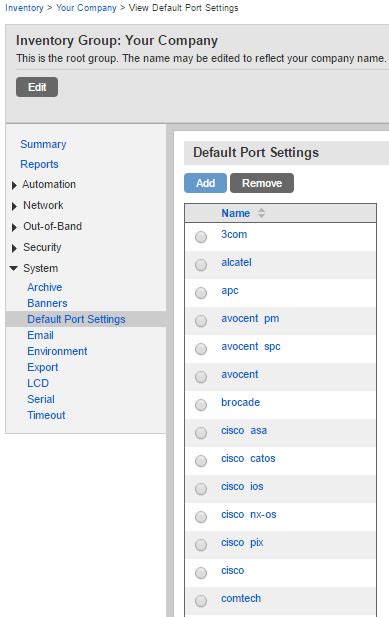Screen dimensions: 389x617
Task: Select the 3com radio button
Action: [x=201, y=237]
